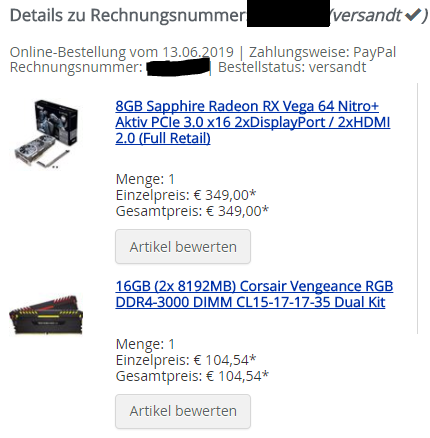This screenshot has height=438, width=430.
Task: Click the Gesamtpreis € 349,00 line
Action: (192, 211)
